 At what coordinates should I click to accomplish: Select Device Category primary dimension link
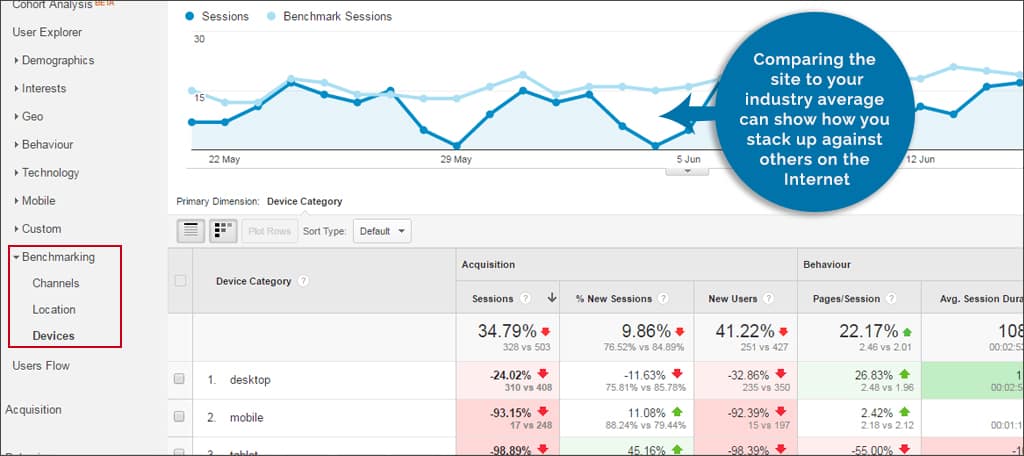(304, 201)
